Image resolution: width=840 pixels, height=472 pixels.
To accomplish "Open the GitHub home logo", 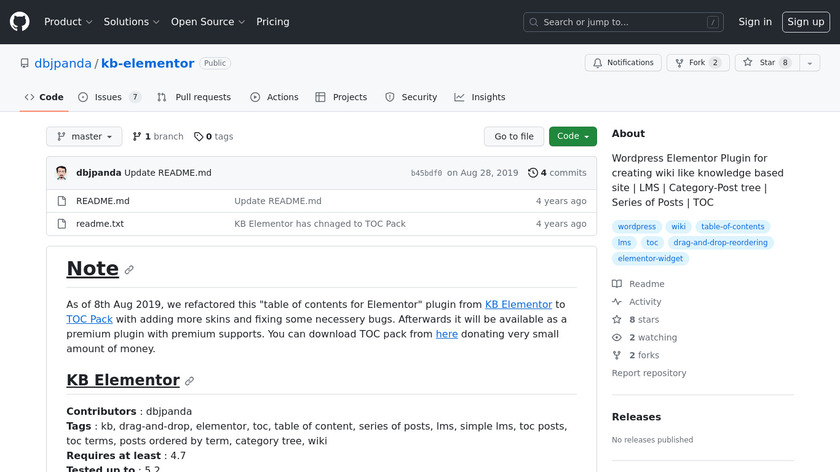I will (x=20, y=22).
